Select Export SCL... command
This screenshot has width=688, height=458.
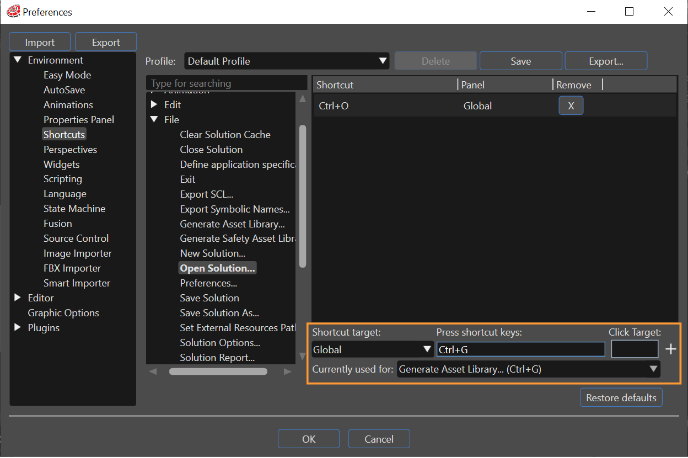[x=207, y=194]
